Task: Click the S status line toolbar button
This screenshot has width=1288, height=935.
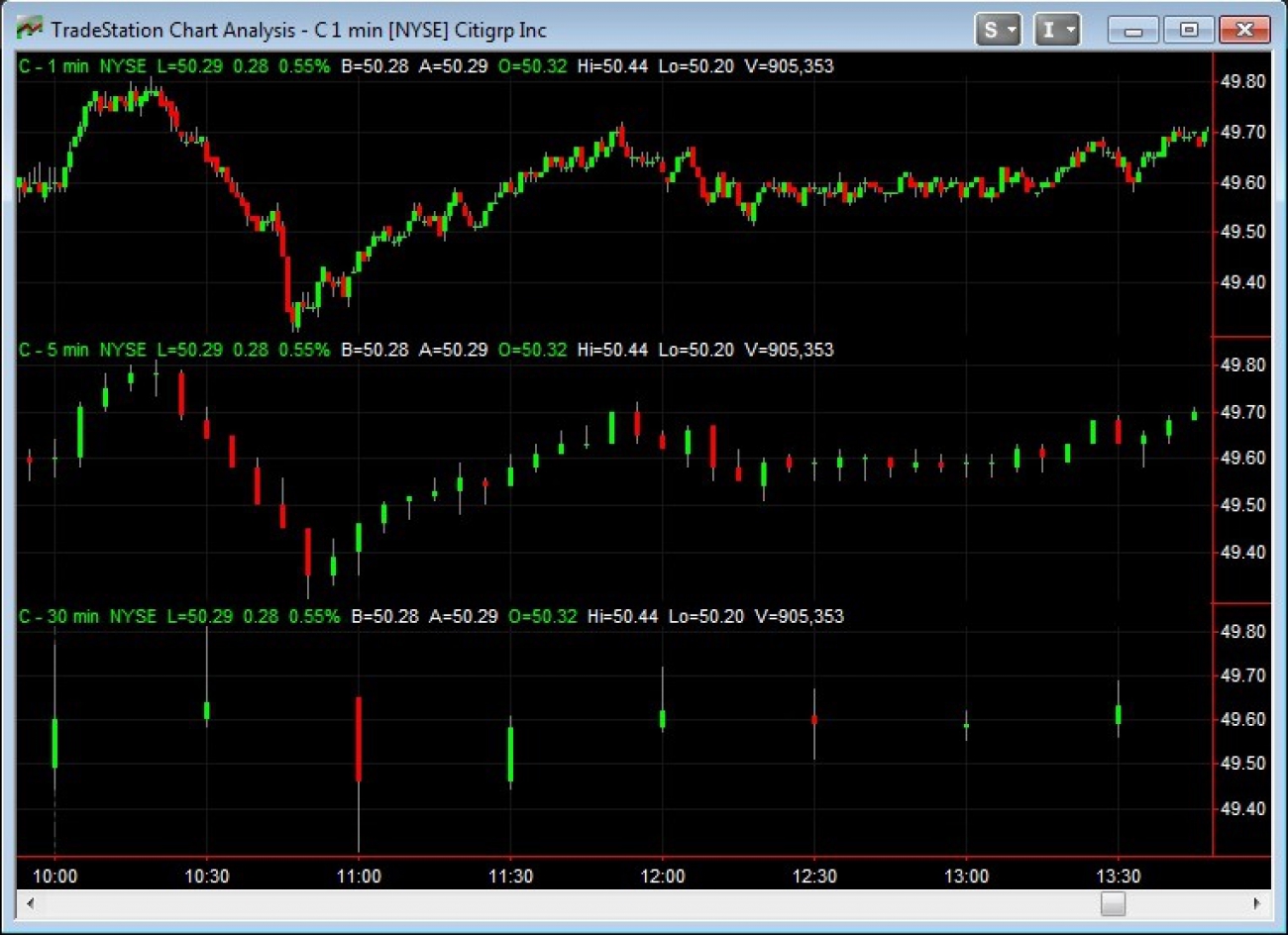Action: [991, 29]
